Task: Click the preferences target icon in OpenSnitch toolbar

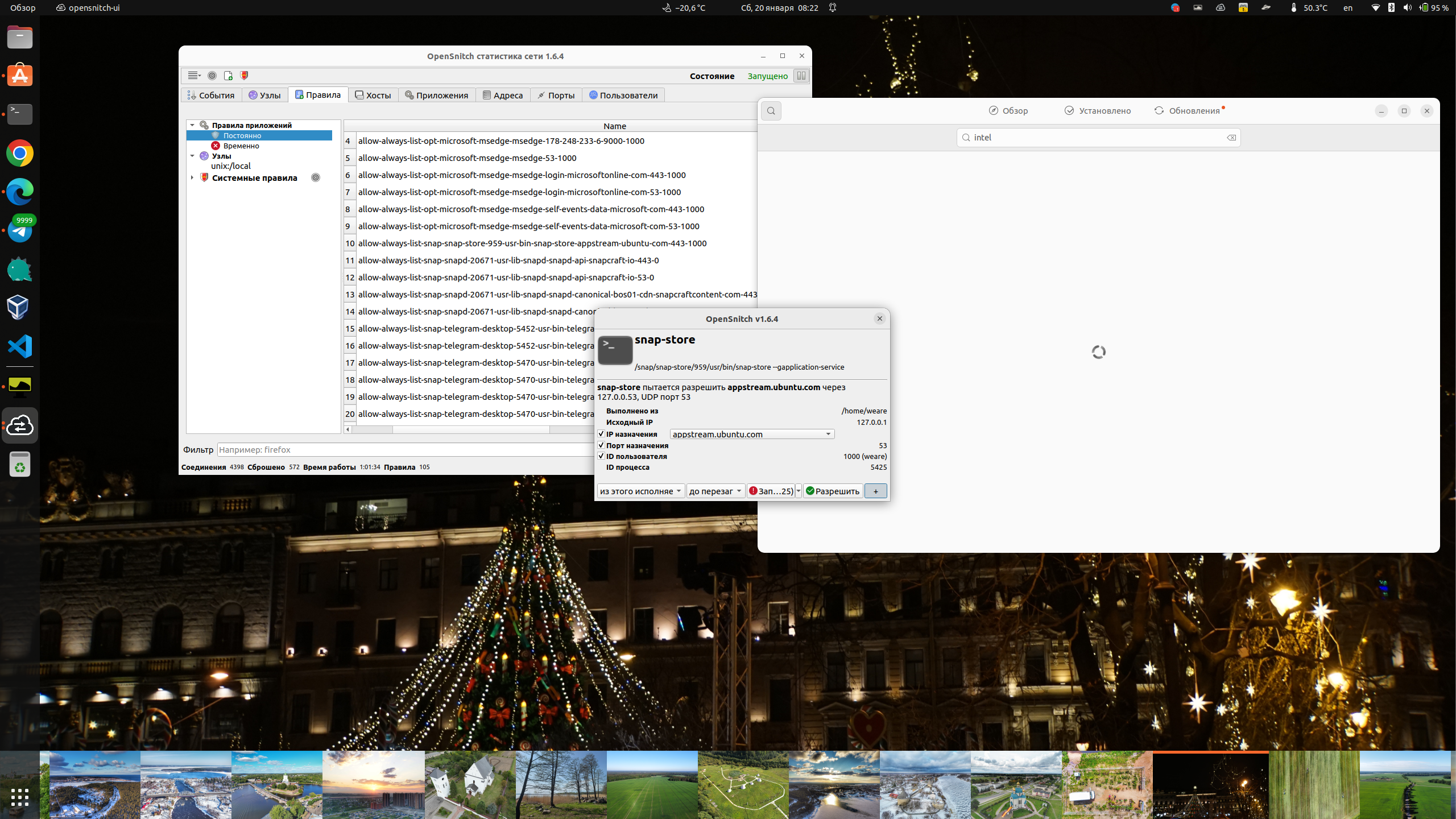Action: (x=212, y=76)
